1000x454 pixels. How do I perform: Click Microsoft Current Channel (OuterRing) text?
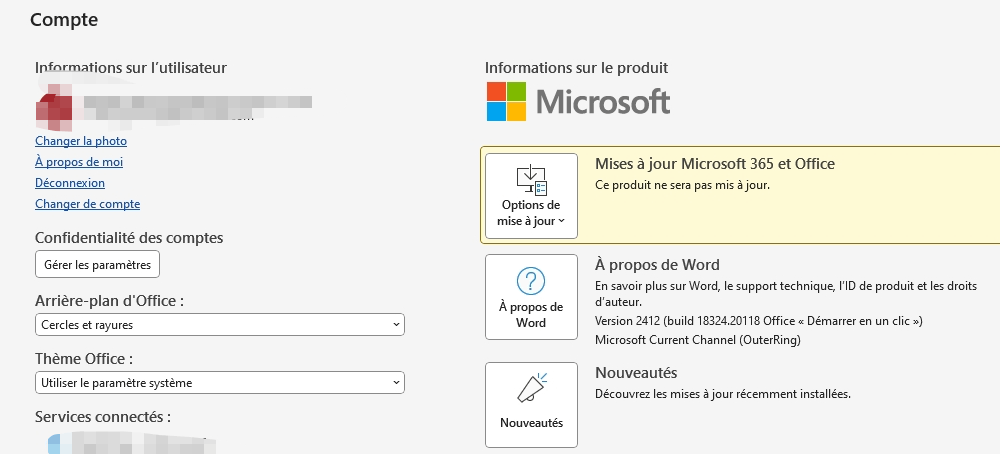(698, 340)
